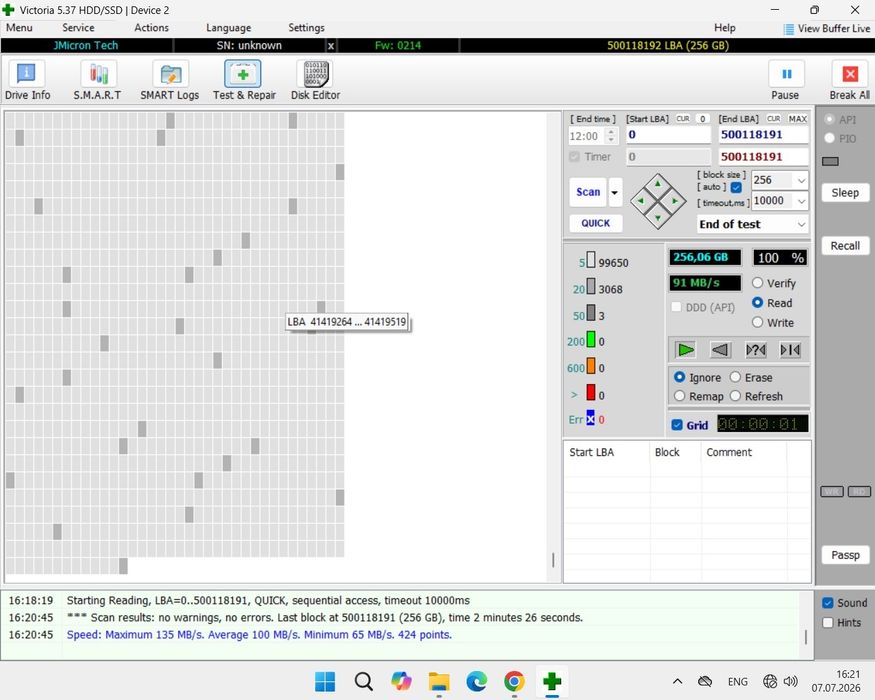The height and width of the screenshot is (700, 875).
Task: Click the Break All icon
Action: click(x=849, y=80)
